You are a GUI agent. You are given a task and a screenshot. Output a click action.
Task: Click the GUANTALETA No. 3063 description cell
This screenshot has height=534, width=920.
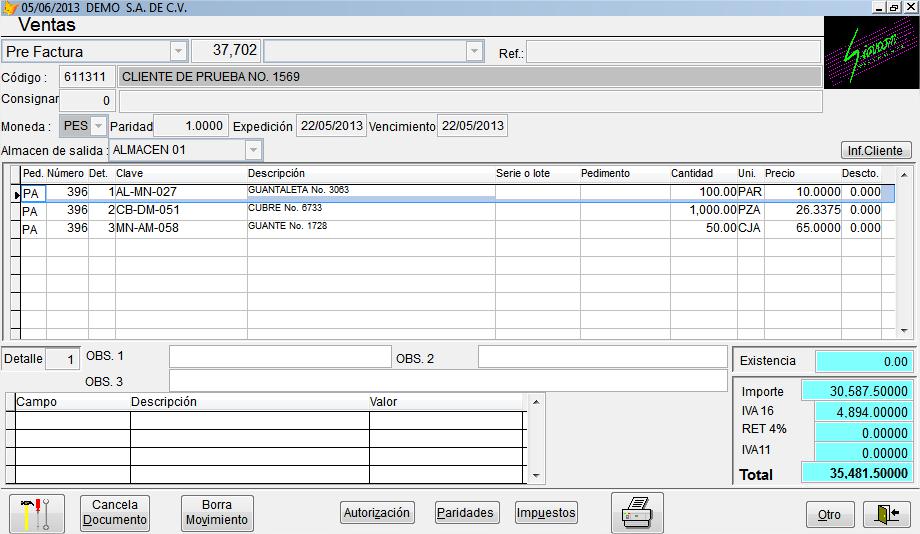(x=371, y=191)
